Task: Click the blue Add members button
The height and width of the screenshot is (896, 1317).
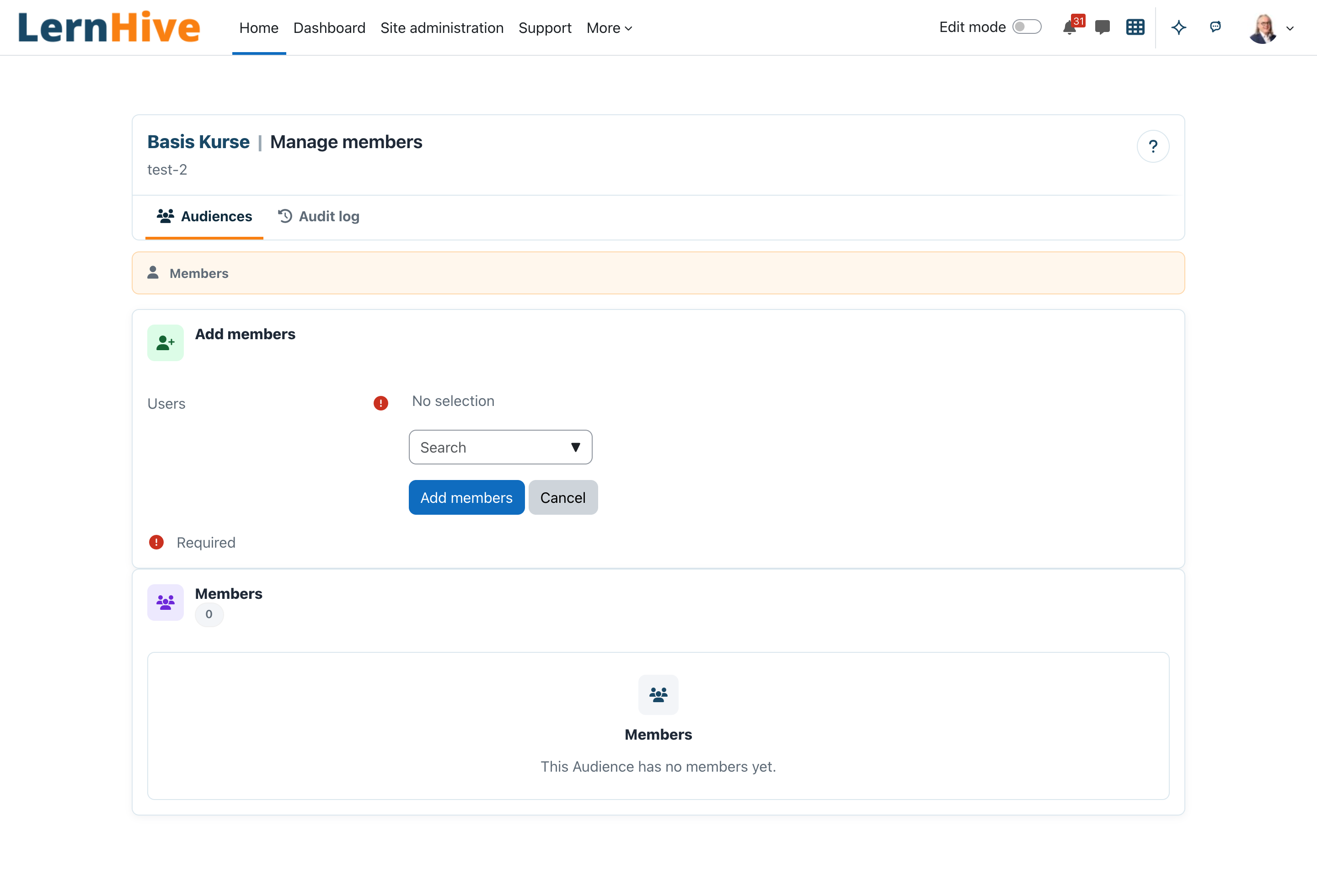Action: pyautogui.click(x=466, y=497)
